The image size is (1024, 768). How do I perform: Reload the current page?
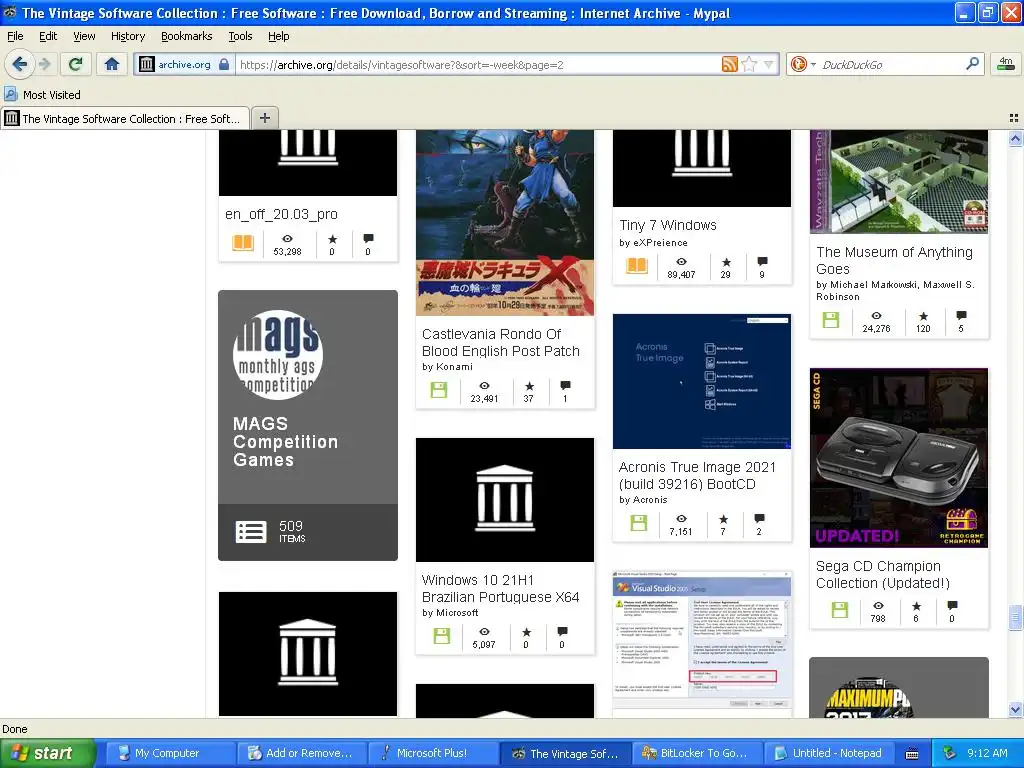(x=76, y=64)
